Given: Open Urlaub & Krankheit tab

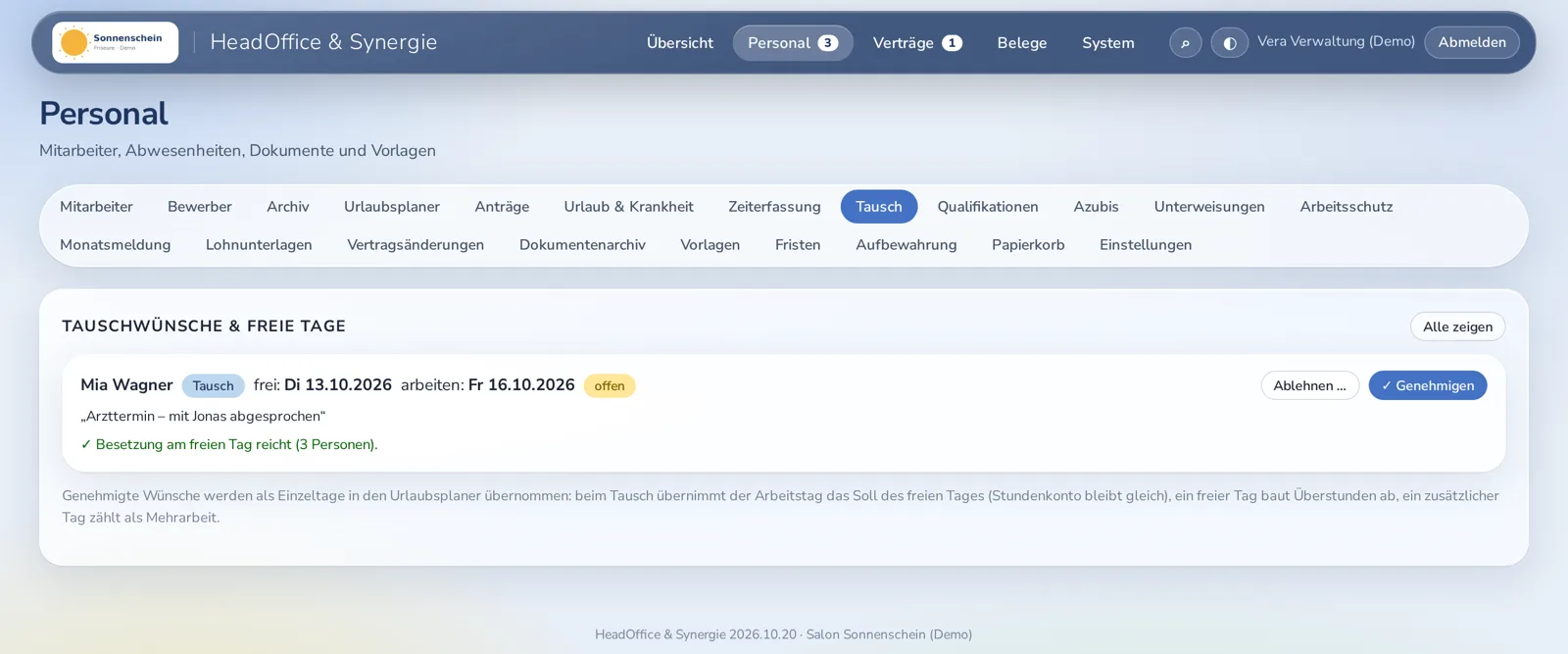Looking at the screenshot, I should coord(628,207).
